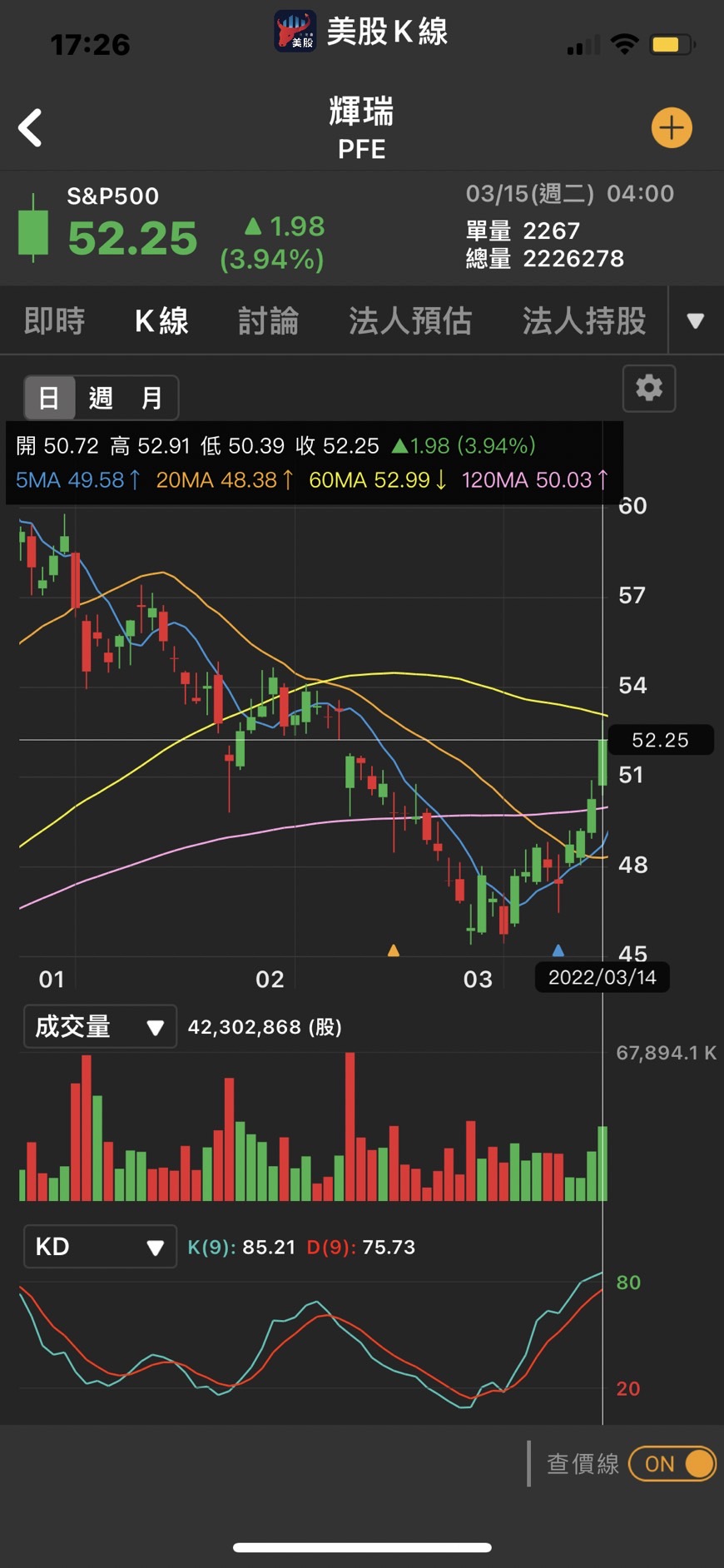The width and height of the screenshot is (724, 1568).
Task: Switch chart to monthly (月) period
Action: pyautogui.click(x=151, y=398)
